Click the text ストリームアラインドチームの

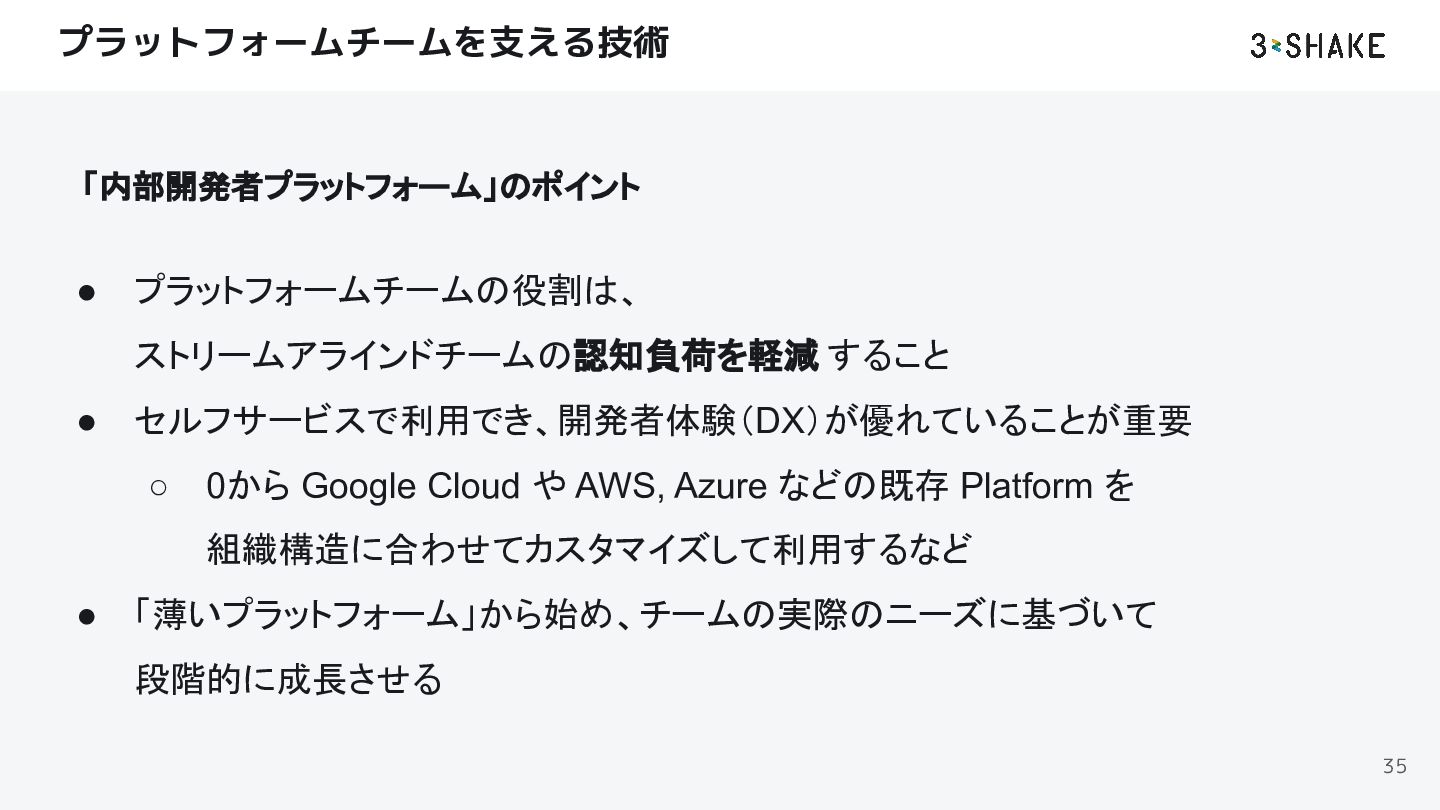352,356
